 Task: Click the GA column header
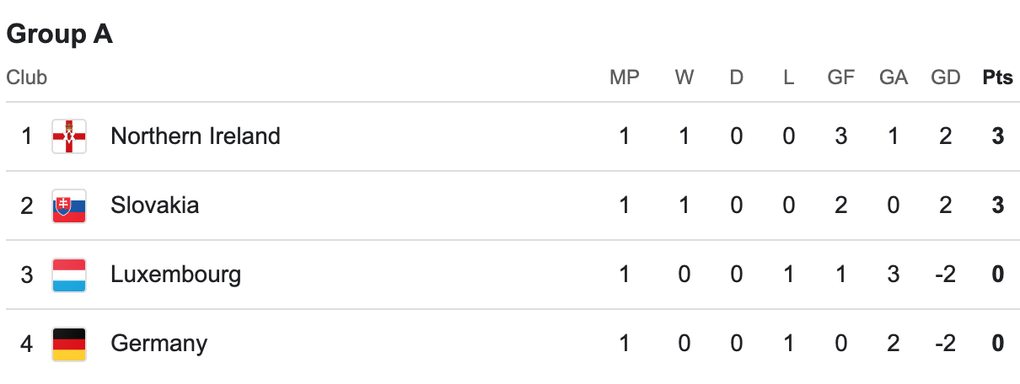click(893, 77)
